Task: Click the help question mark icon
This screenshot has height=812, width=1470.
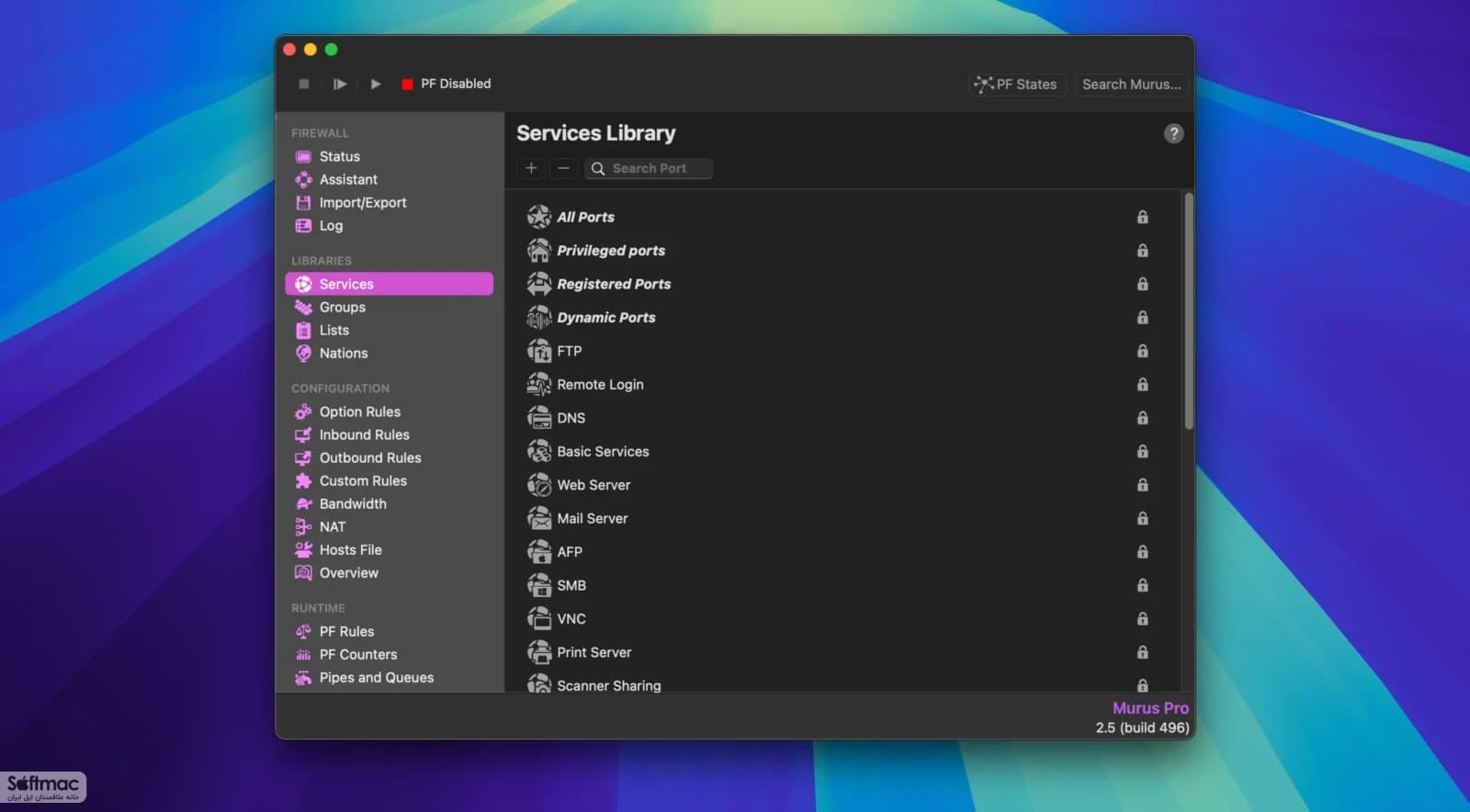Action: [x=1173, y=133]
